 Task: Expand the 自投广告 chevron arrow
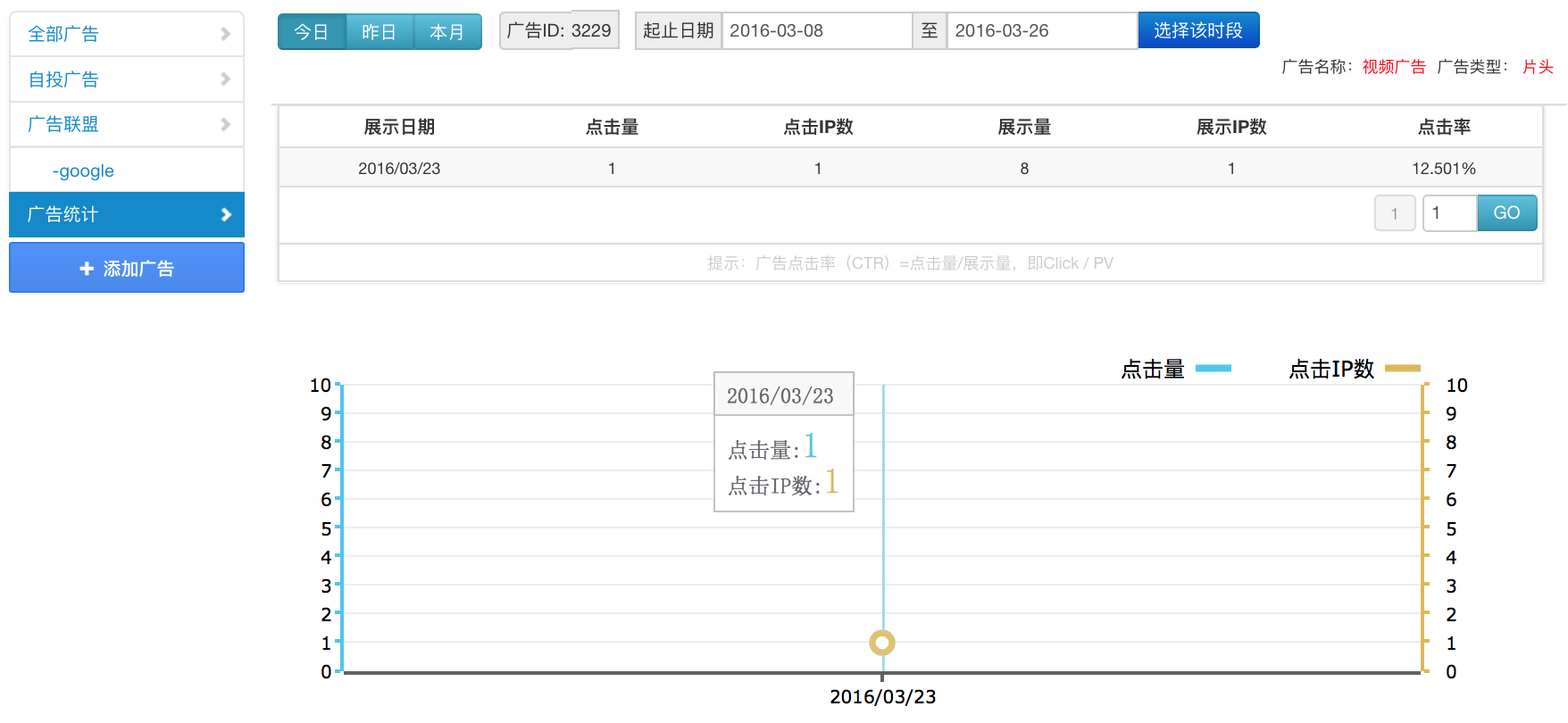click(225, 79)
